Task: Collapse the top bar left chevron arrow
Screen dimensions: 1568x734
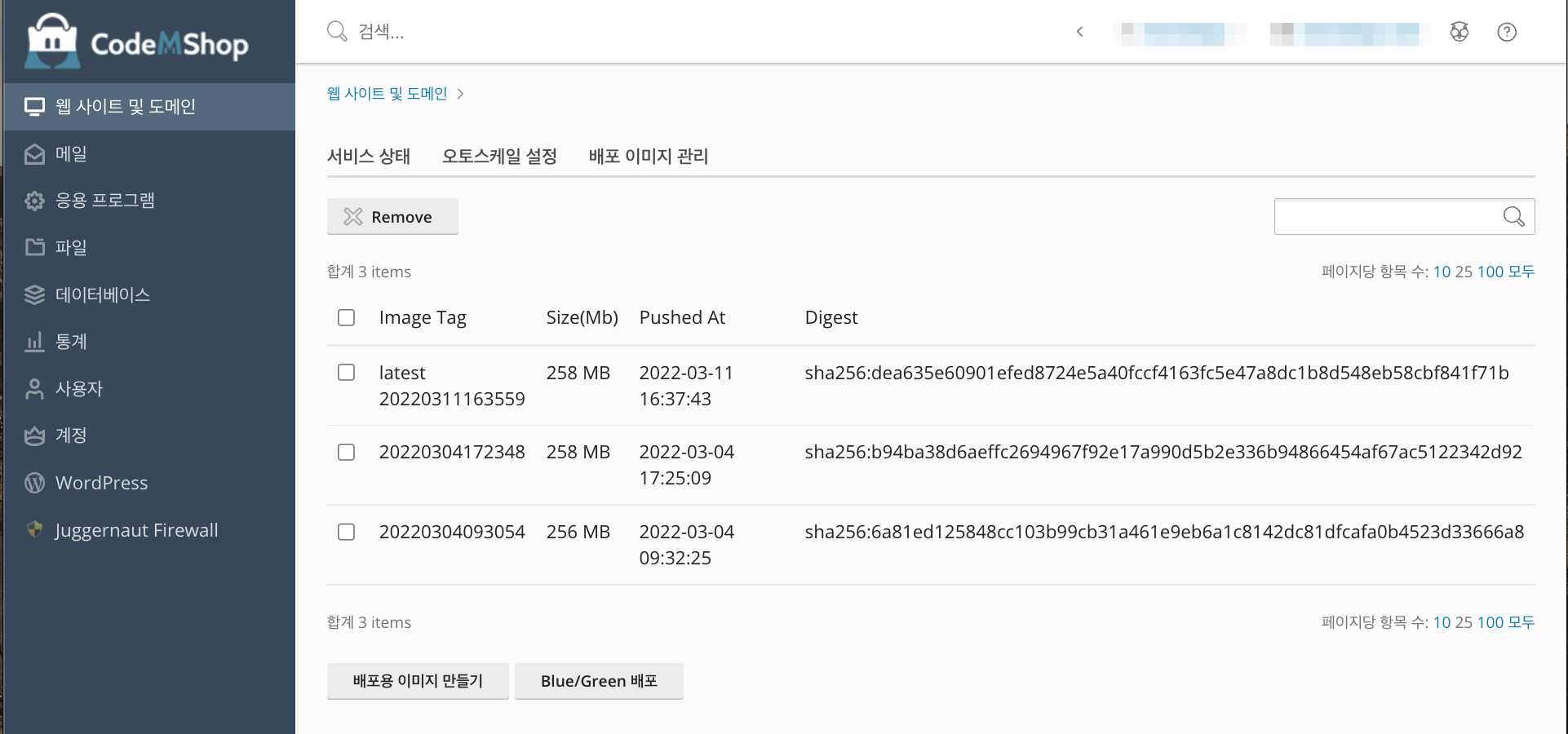Action: pos(1079,32)
